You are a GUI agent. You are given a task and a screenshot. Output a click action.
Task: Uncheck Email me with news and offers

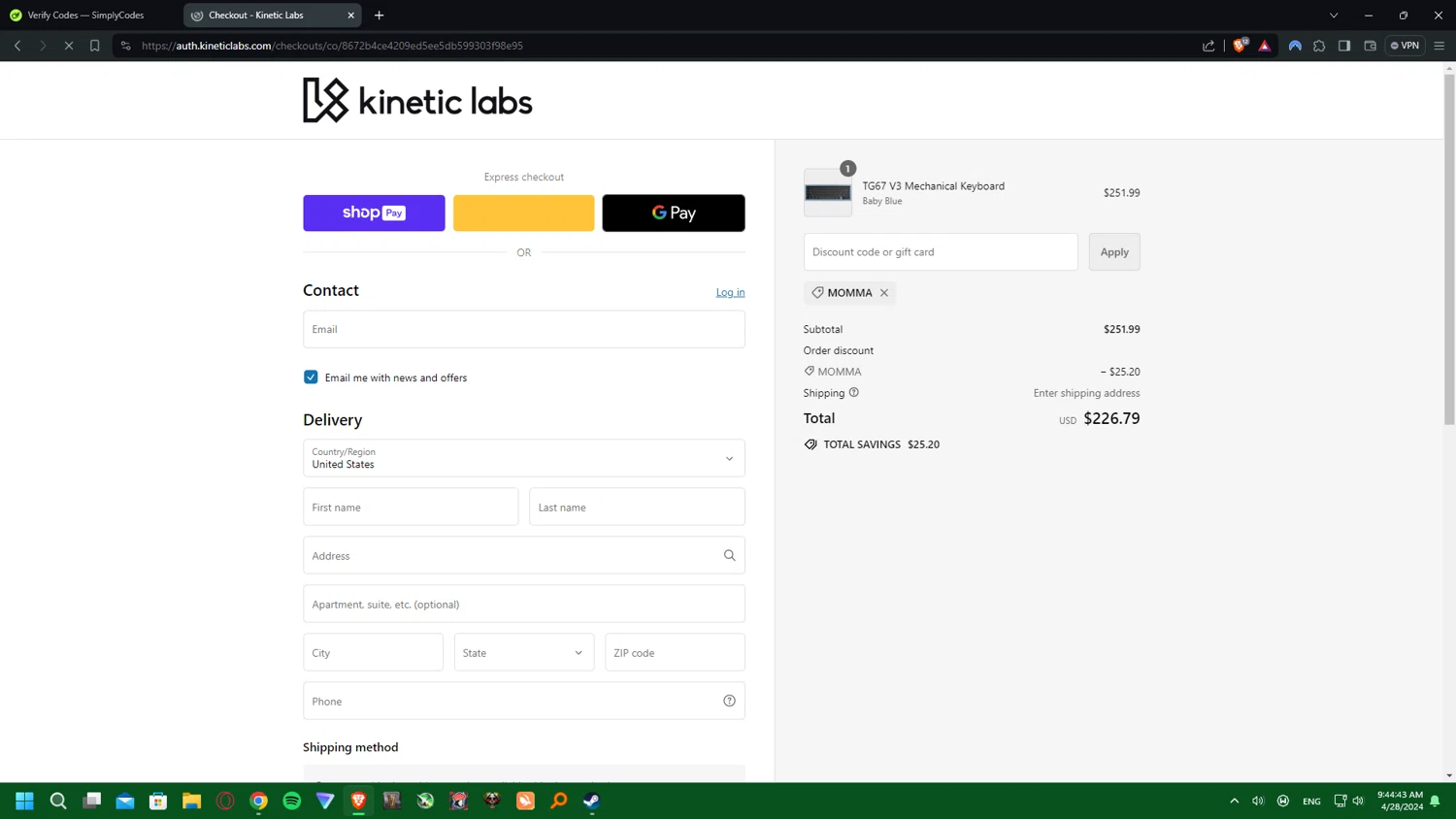(x=311, y=377)
